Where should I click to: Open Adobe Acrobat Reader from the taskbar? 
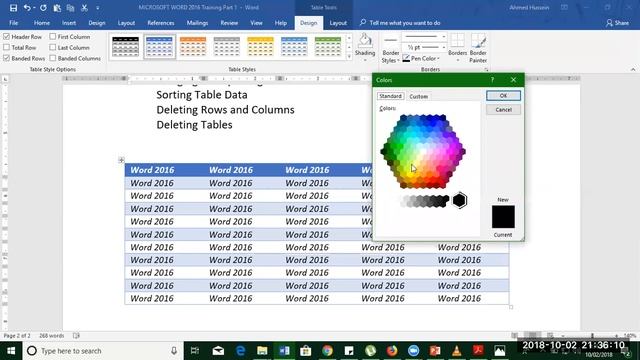pyautogui.click(x=478, y=351)
